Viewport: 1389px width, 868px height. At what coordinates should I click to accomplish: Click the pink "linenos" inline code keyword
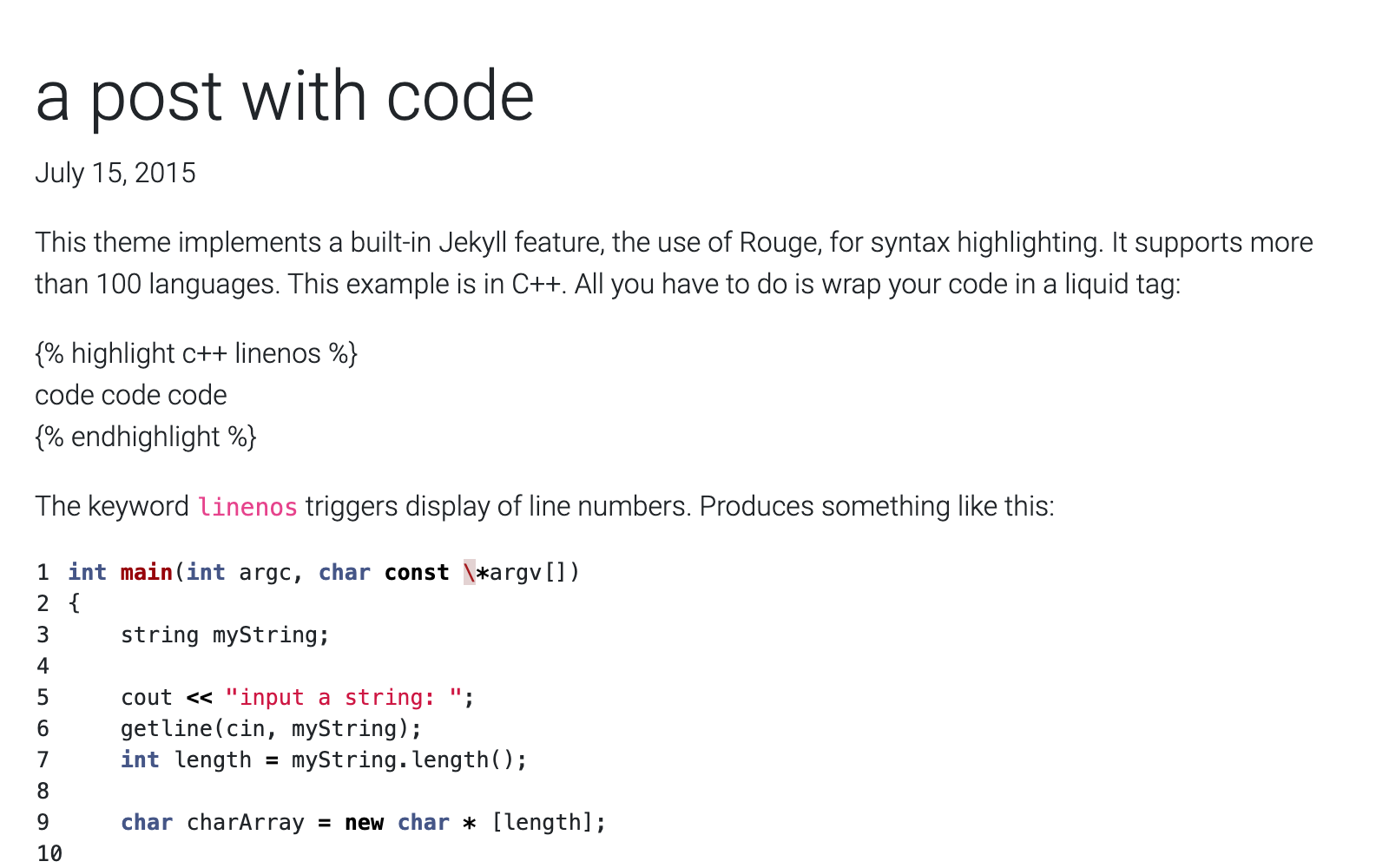coord(247,507)
